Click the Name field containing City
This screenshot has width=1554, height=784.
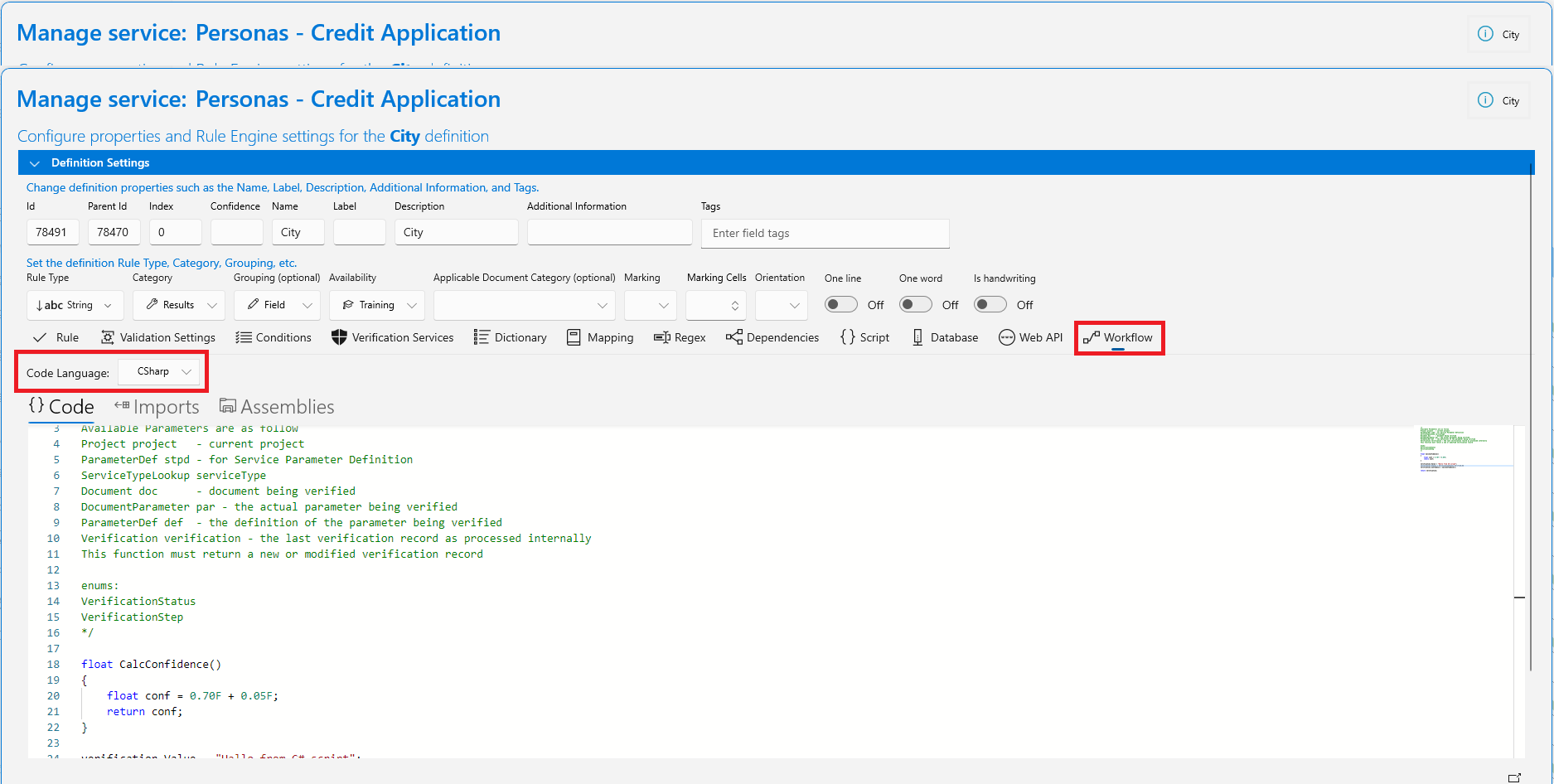(x=298, y=232)
